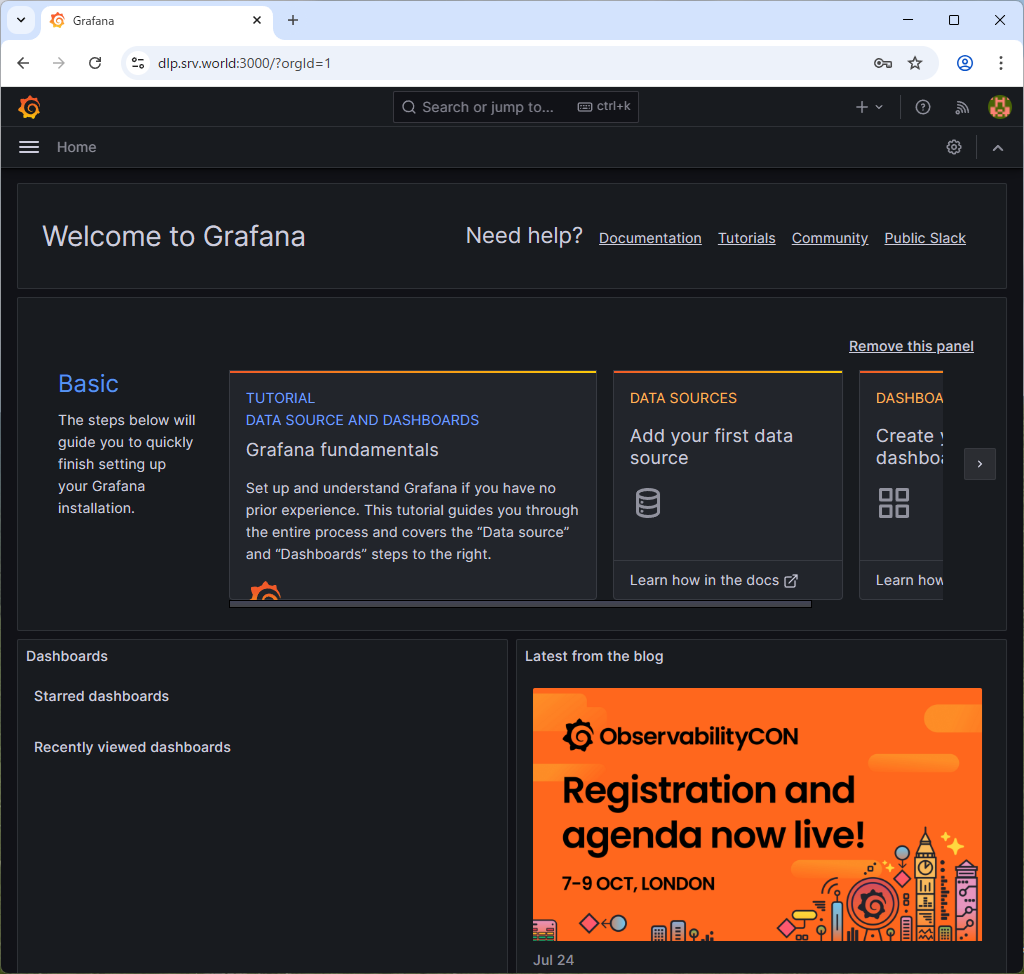Open the Community link
The height and width of the screenshot is (974, 1024).
pos(829,238)
